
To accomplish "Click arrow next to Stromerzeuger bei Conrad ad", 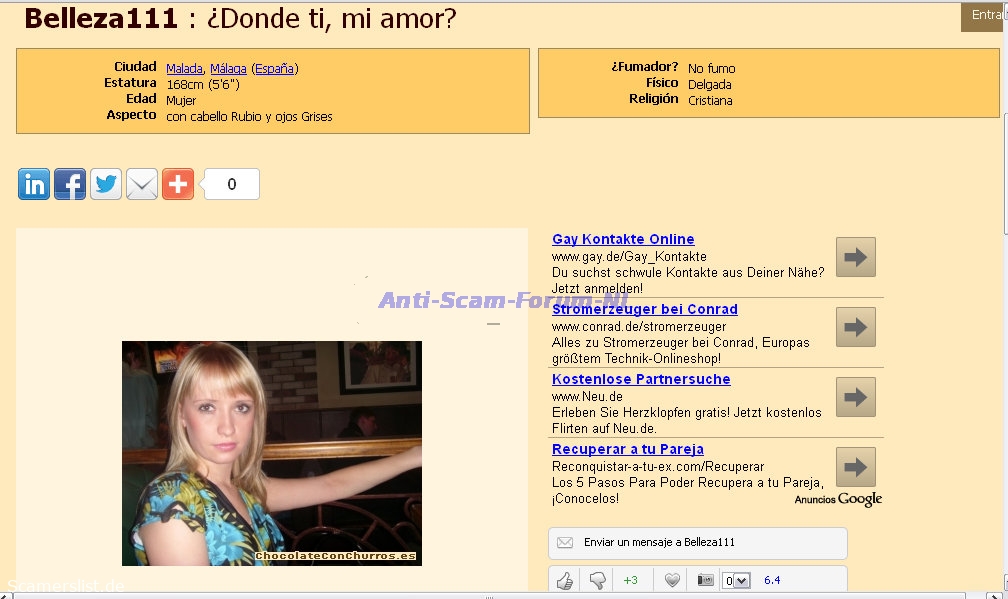I will (x=855, y=327).
